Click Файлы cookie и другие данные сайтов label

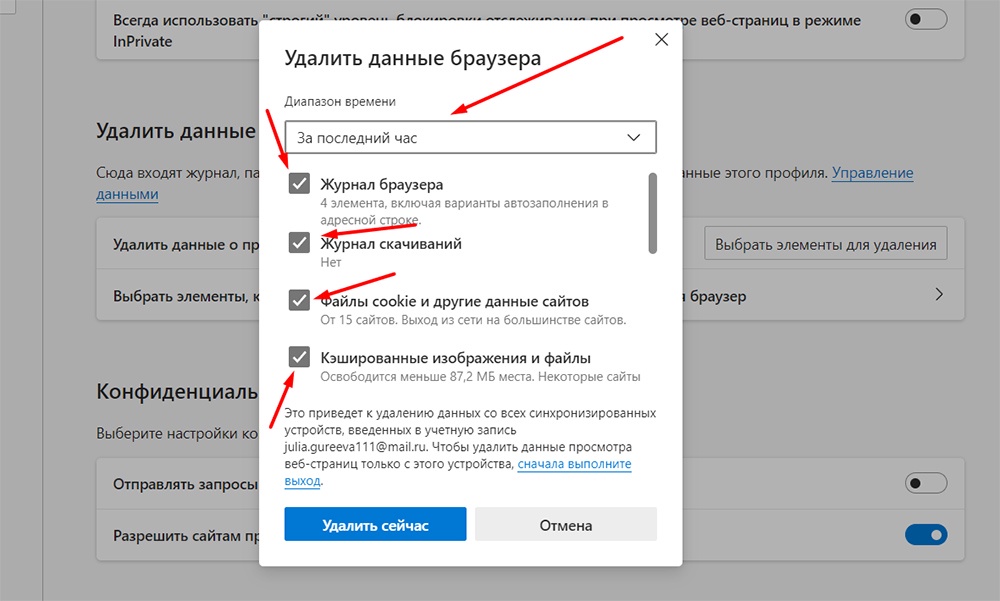click(x=454, y=301)
